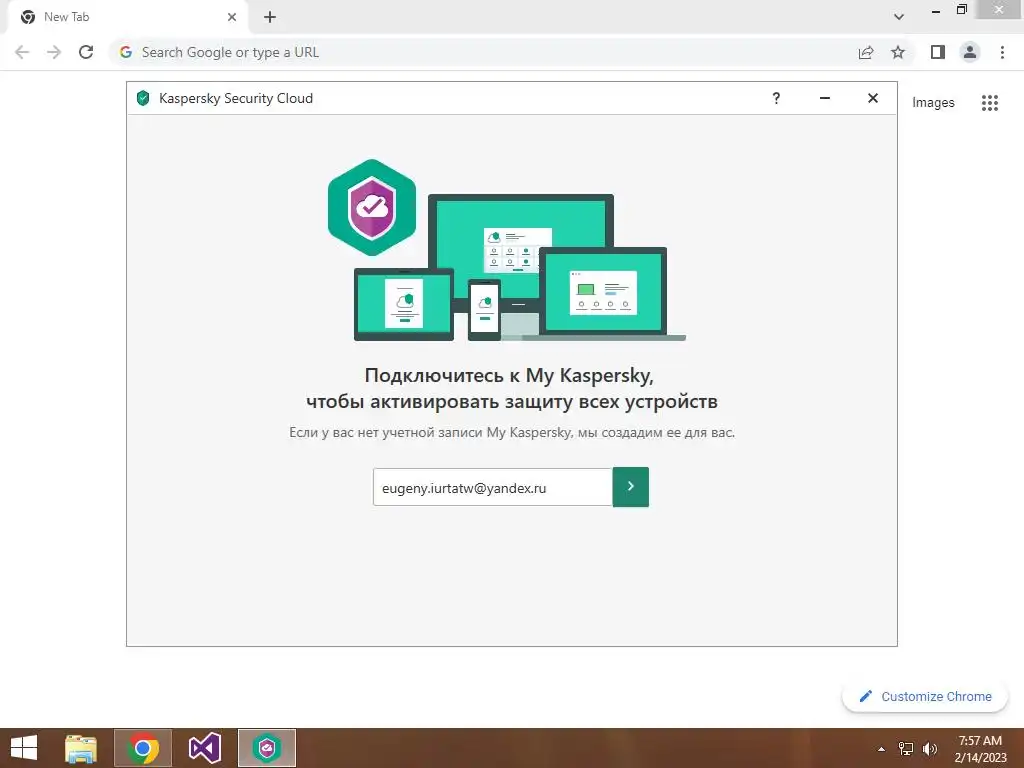Viewport: 1024px width, 768px height.
Task: Open Chrome three-dot menu
Action: 1002,52
